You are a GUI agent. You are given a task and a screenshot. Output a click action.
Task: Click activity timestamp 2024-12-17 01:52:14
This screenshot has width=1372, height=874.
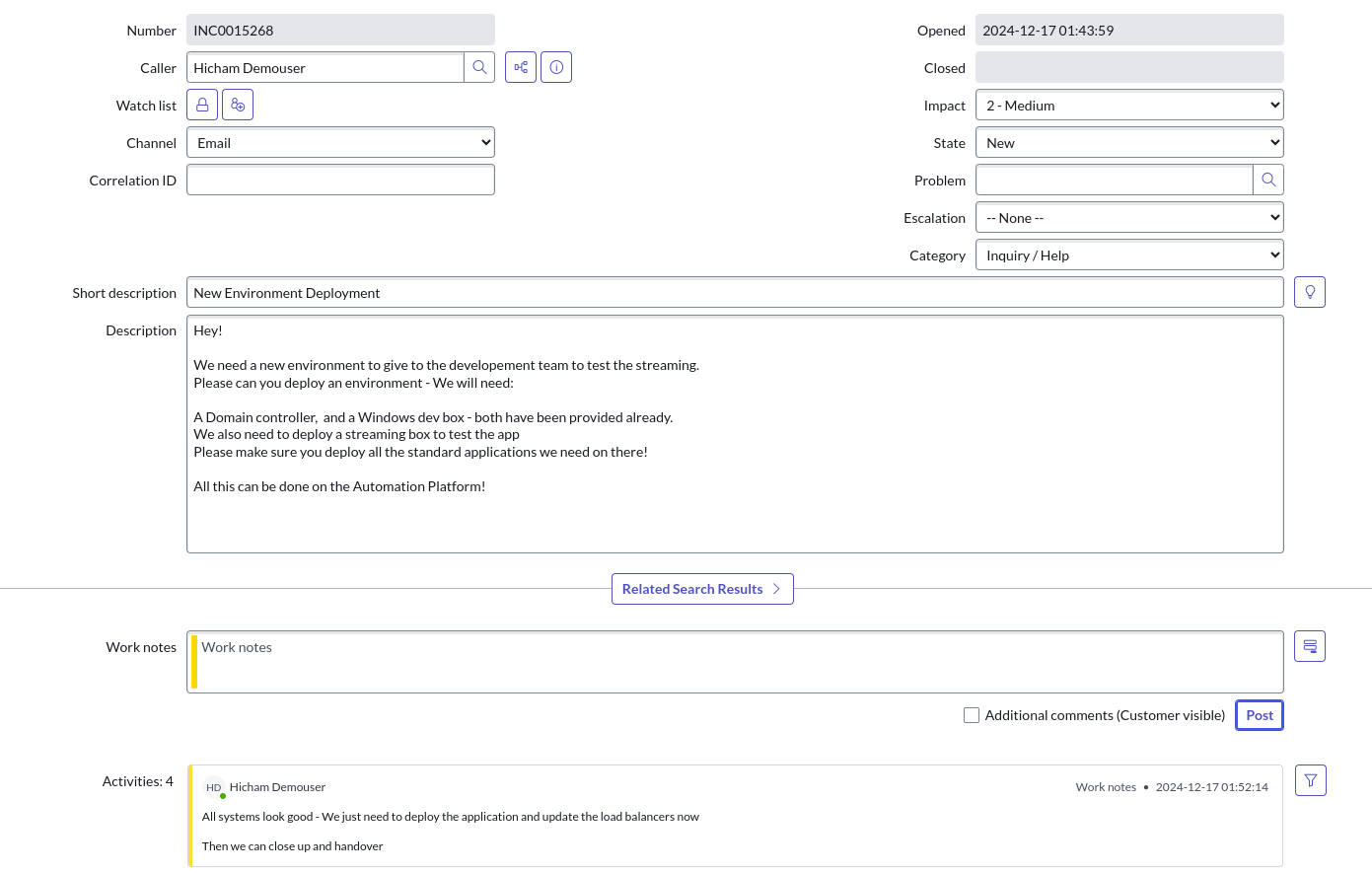1212,787
